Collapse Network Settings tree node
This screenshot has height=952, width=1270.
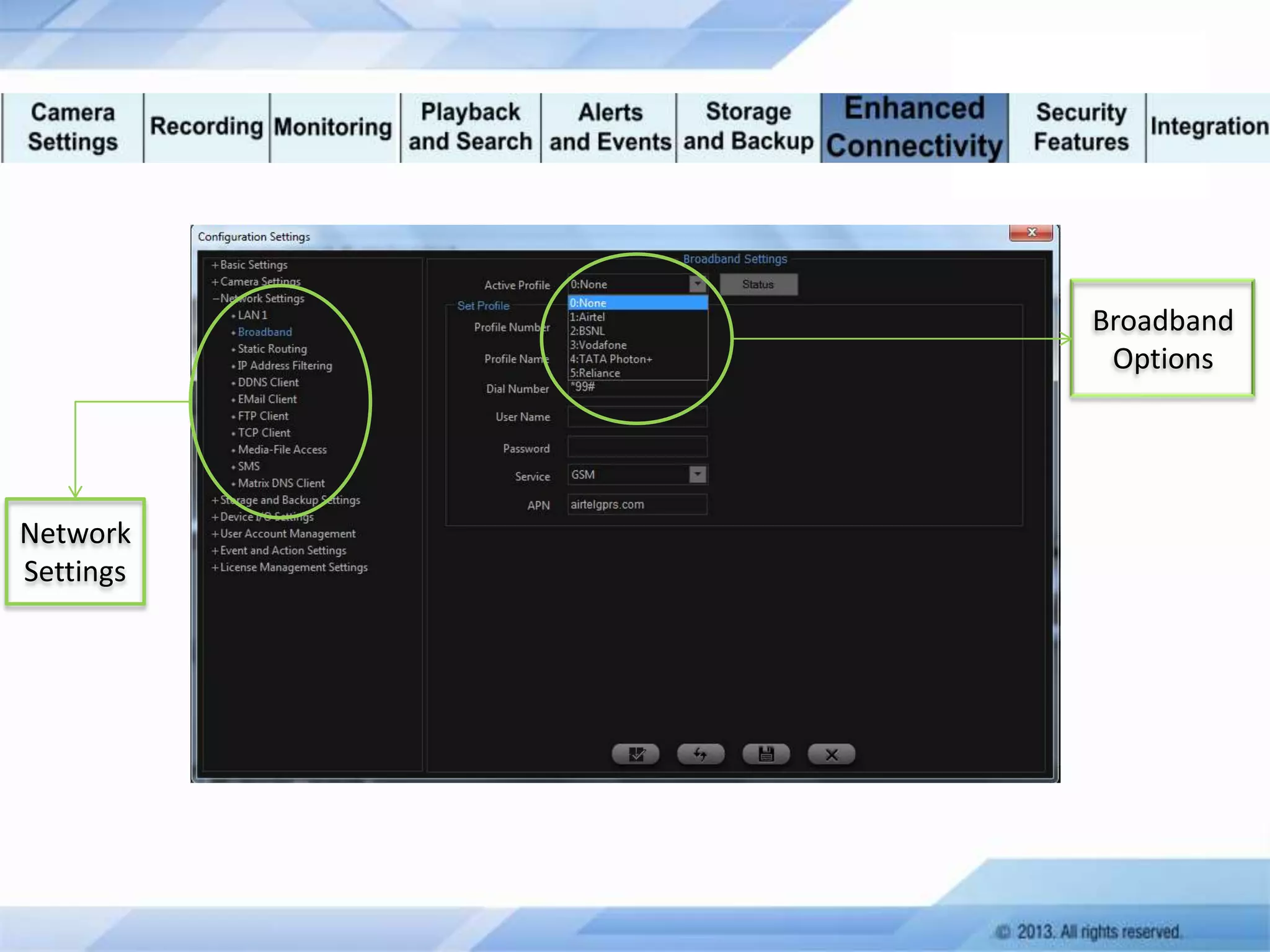(x=215, y=299)
